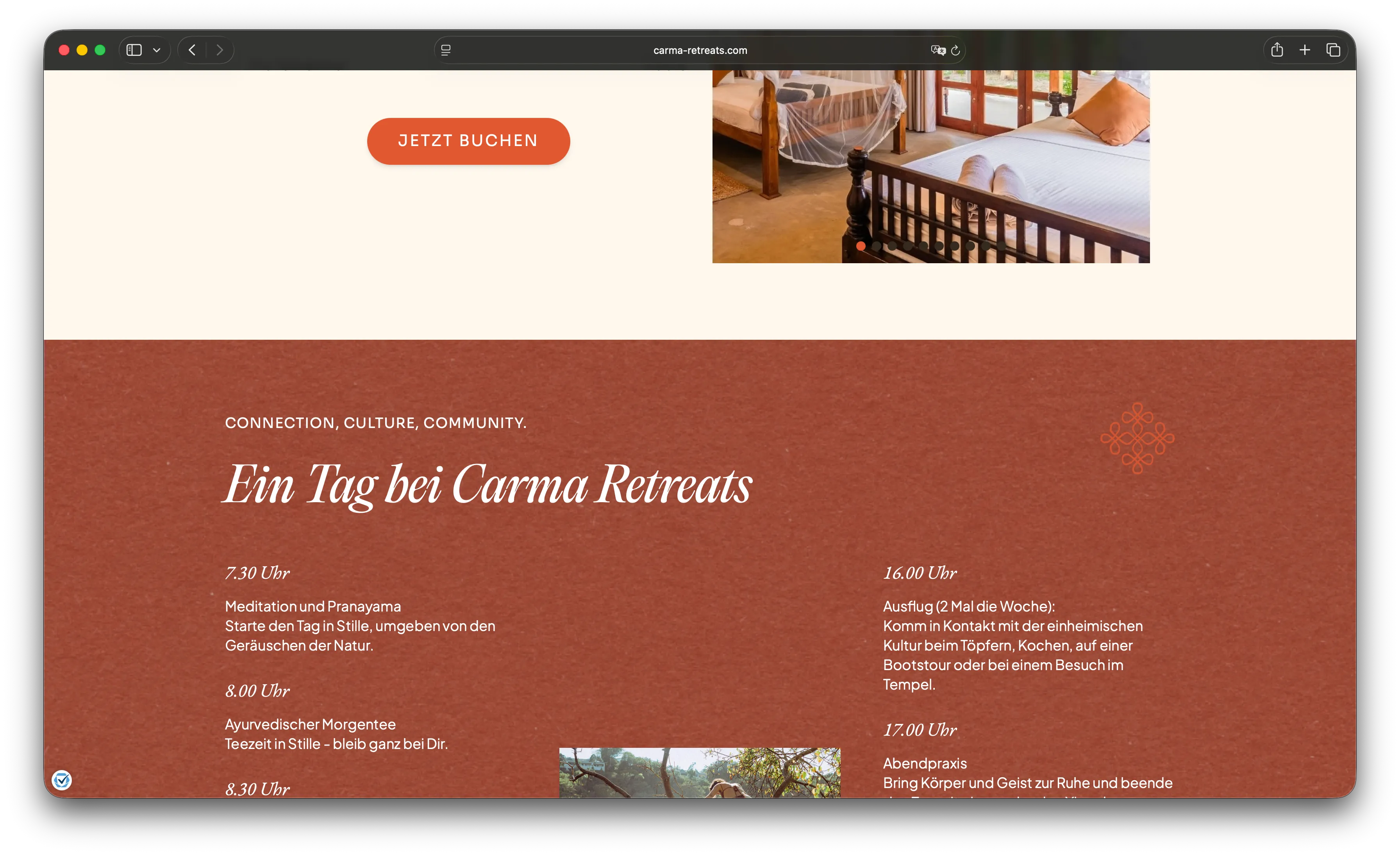Expand the sidebar tab group dropdown arrow
Viewport: 1400px width, 856px height.
tap(157, 50)
